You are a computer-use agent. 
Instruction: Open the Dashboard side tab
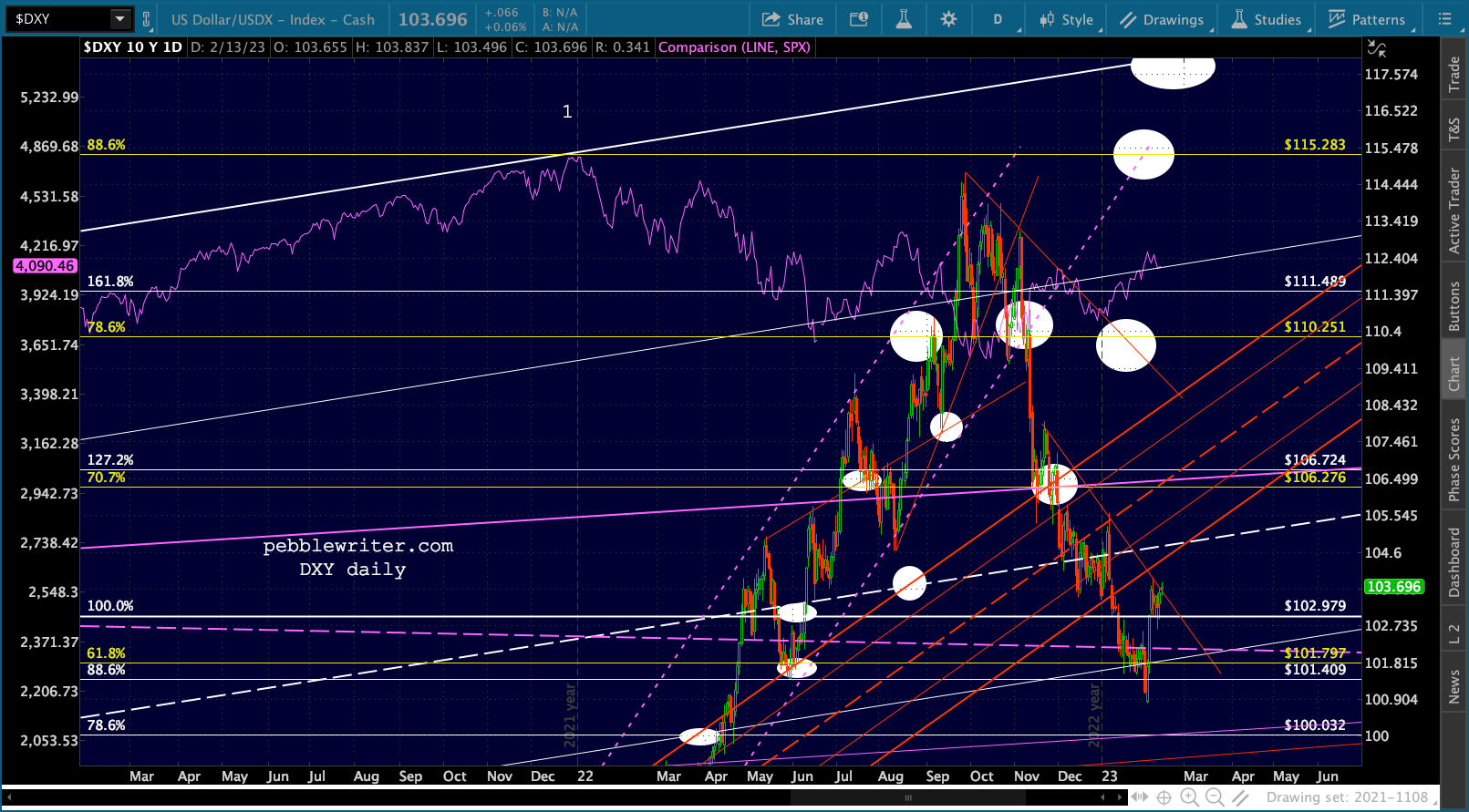pos(1454,561)
